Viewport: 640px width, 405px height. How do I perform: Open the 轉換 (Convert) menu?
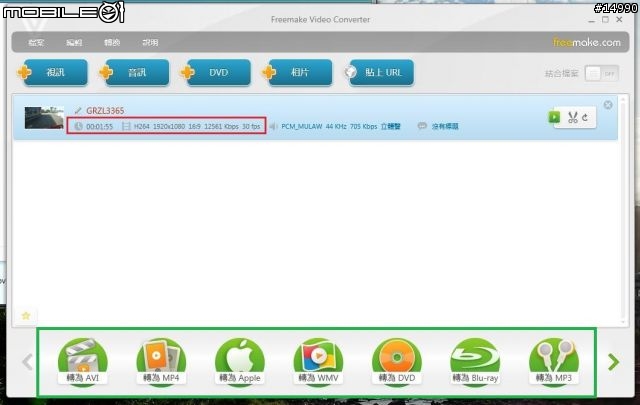(x=112, y=42)
